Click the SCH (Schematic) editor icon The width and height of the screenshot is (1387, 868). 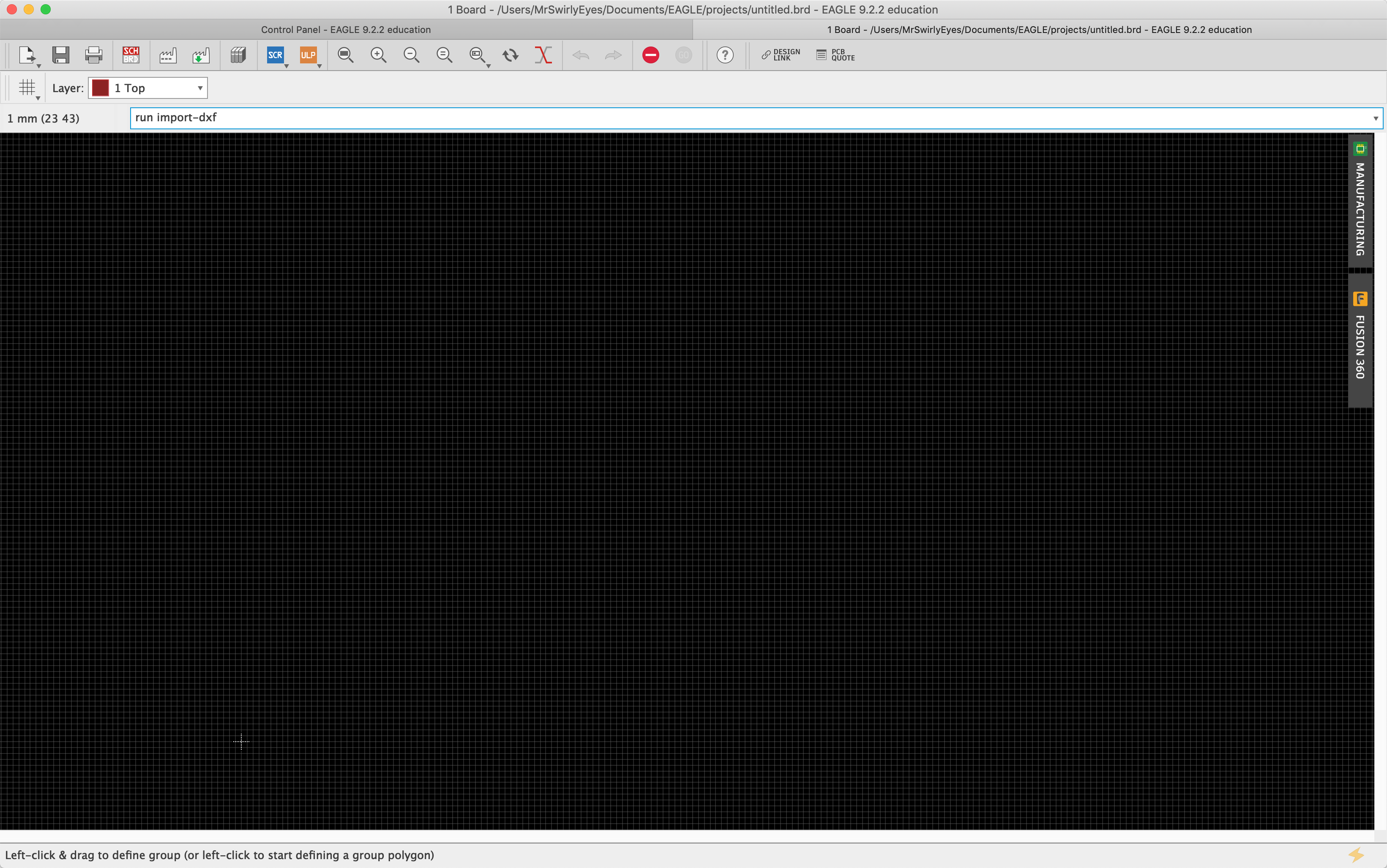tap(131, 54)
